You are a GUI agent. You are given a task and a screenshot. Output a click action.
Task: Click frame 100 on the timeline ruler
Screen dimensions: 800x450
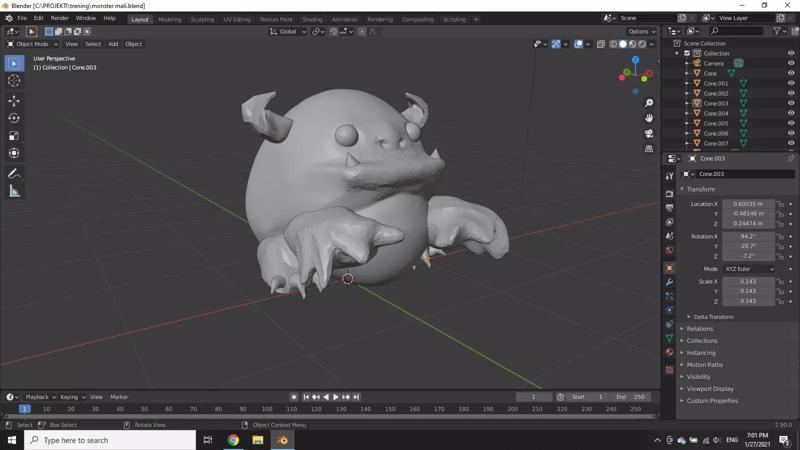(x=241, y=409)
